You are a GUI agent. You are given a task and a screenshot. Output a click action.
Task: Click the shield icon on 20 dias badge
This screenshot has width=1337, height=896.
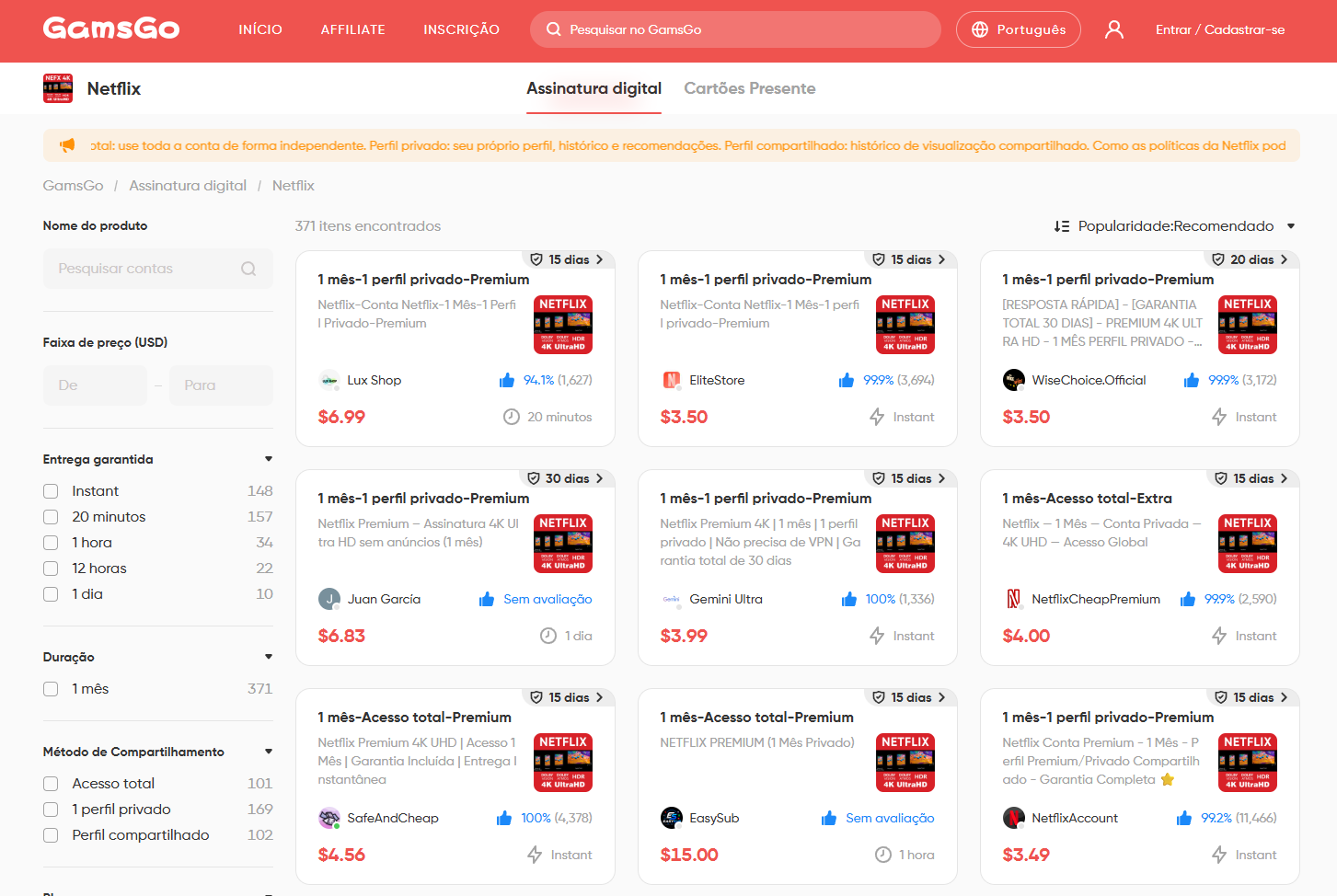coord(1218,259)
